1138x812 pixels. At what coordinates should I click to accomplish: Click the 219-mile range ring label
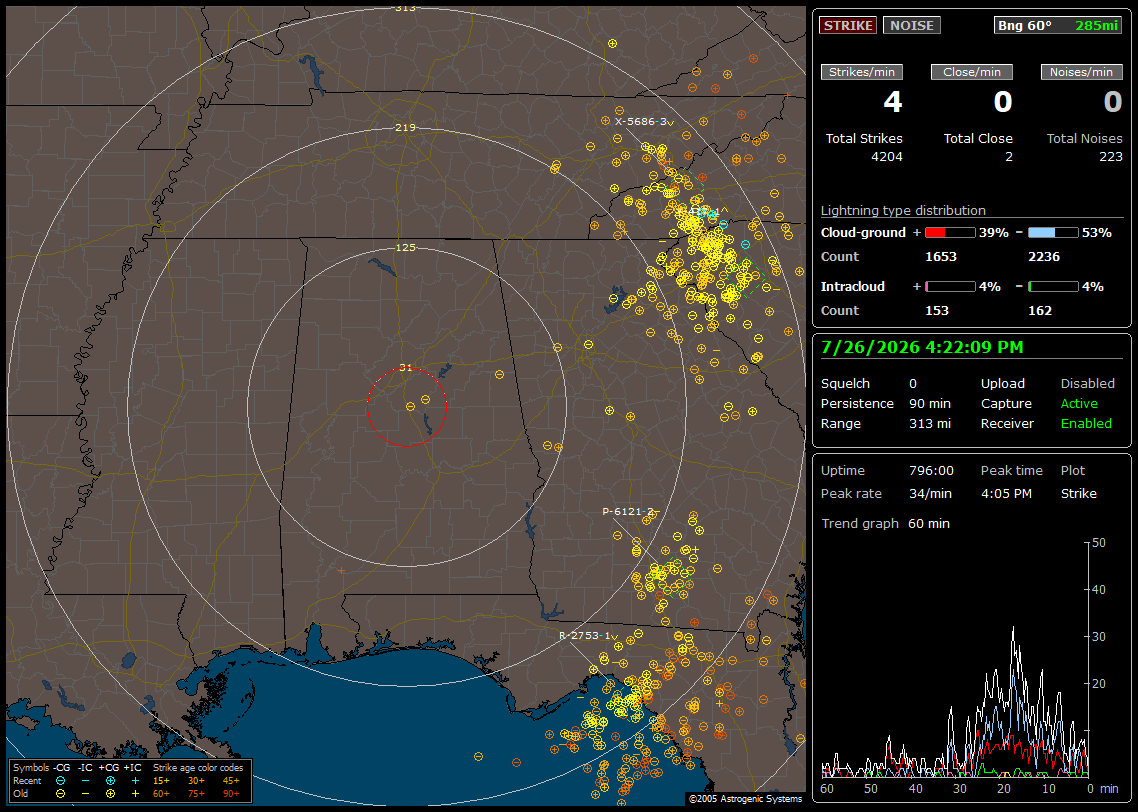tap(406, 128)
